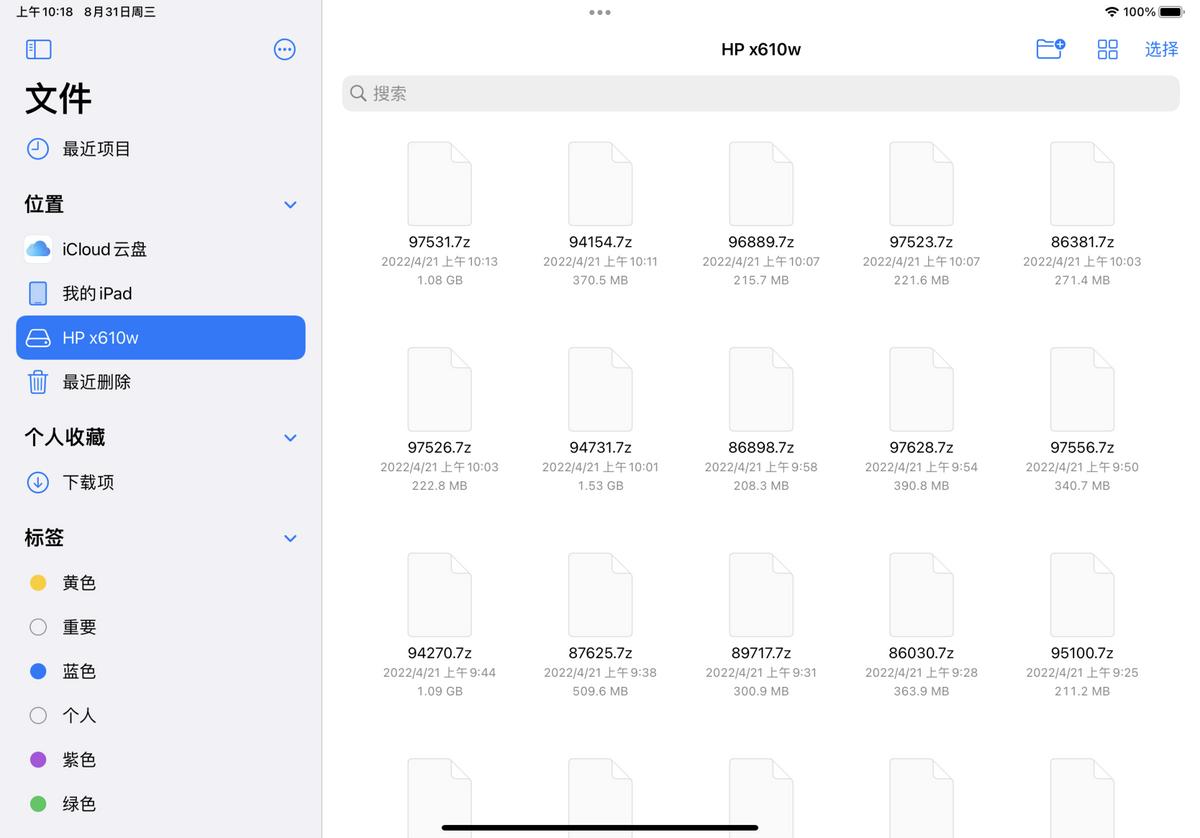Tap the 选择 button
Image resolution: width=1200 pixels, height=838 pixels.
coord(1161,48)
